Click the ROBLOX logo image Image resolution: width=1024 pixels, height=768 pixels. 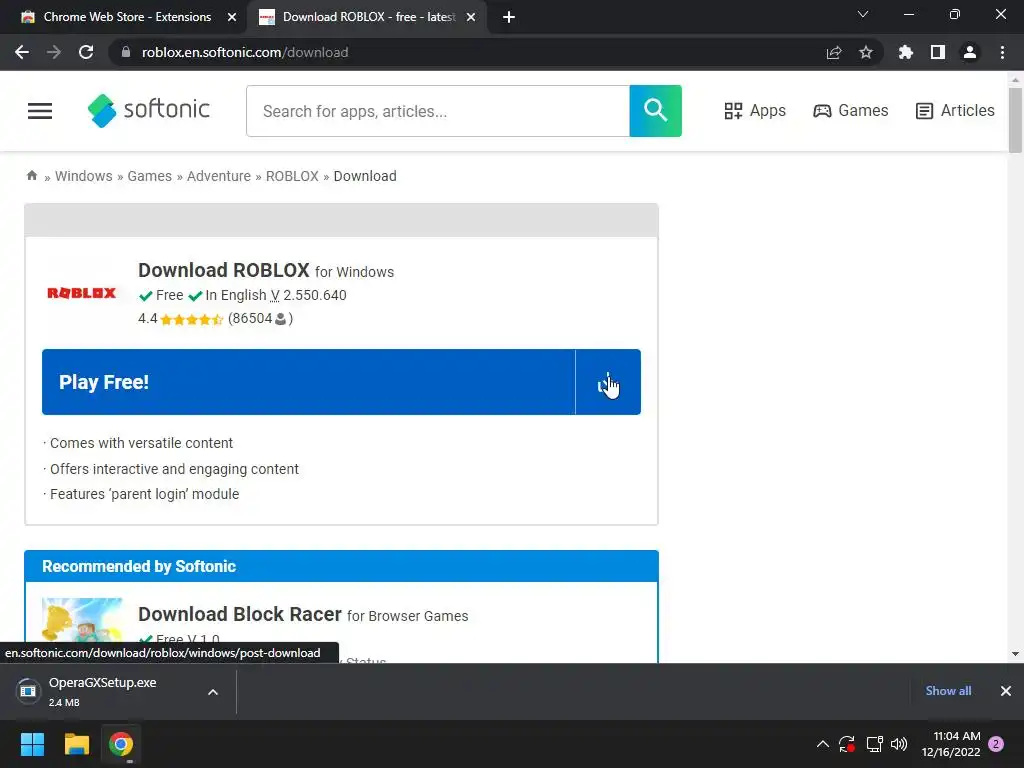pyautogui.click(x=82, y=293)
